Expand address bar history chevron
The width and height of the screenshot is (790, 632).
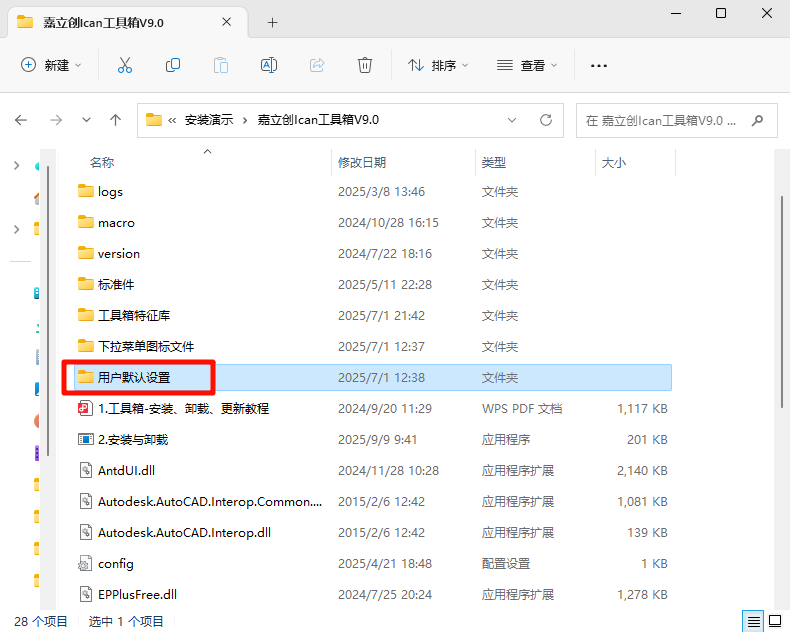(x=513, y=120)
